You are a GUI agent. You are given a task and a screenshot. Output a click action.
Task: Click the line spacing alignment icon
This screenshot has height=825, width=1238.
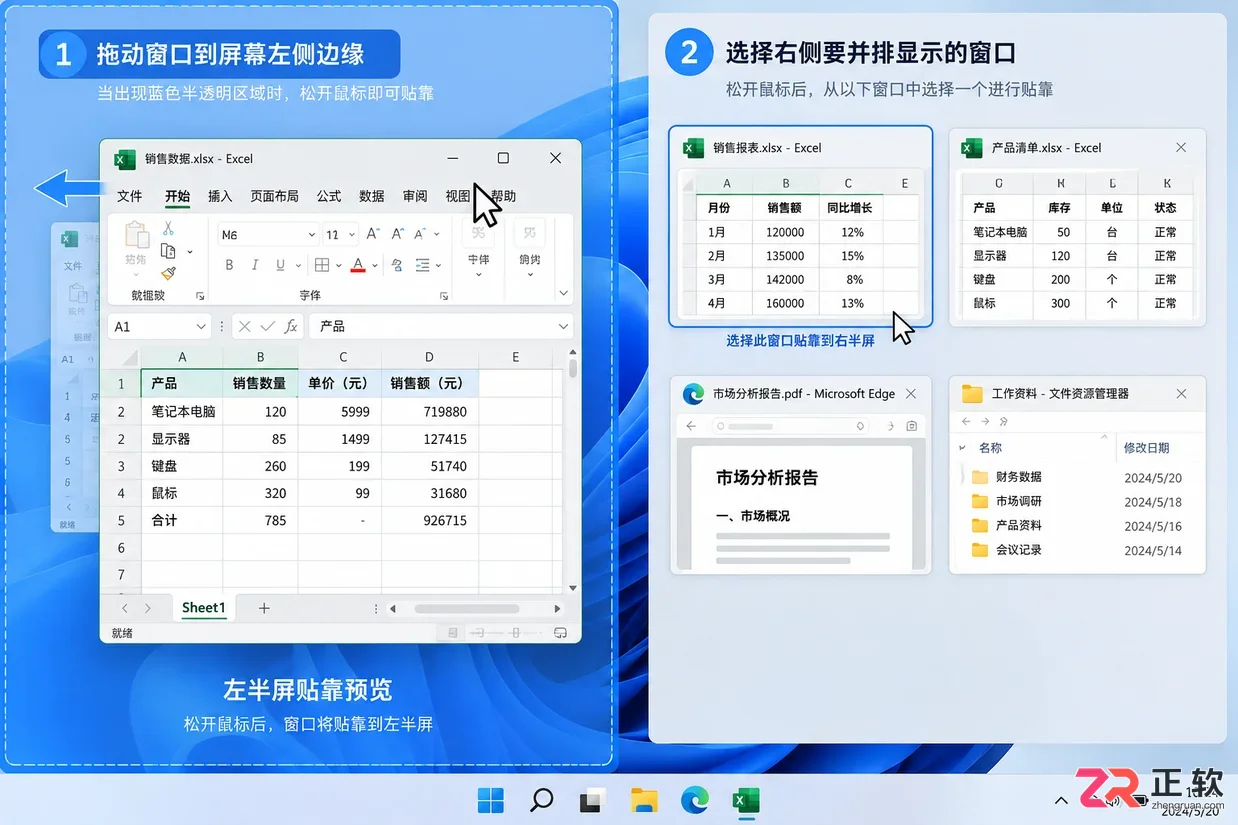[424, 265]
